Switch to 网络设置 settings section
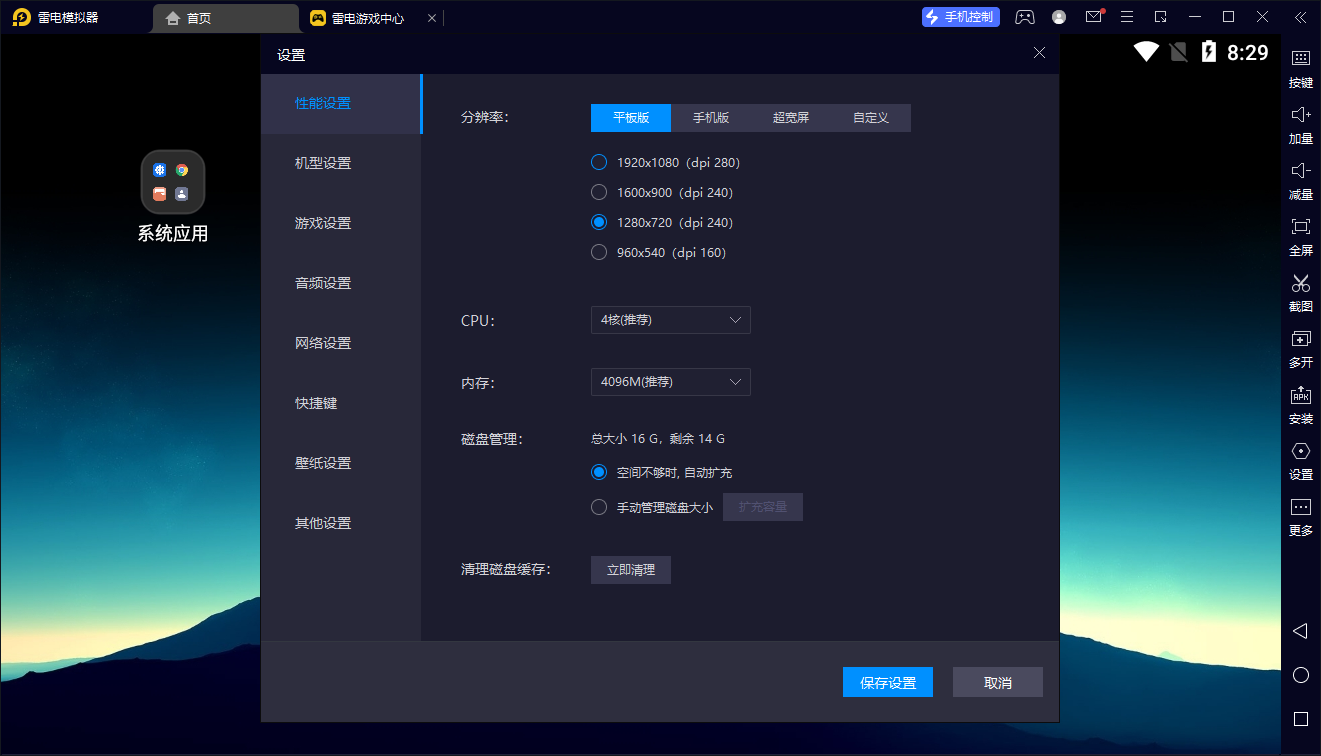The image size is (1321, 756). coord(321,342)
